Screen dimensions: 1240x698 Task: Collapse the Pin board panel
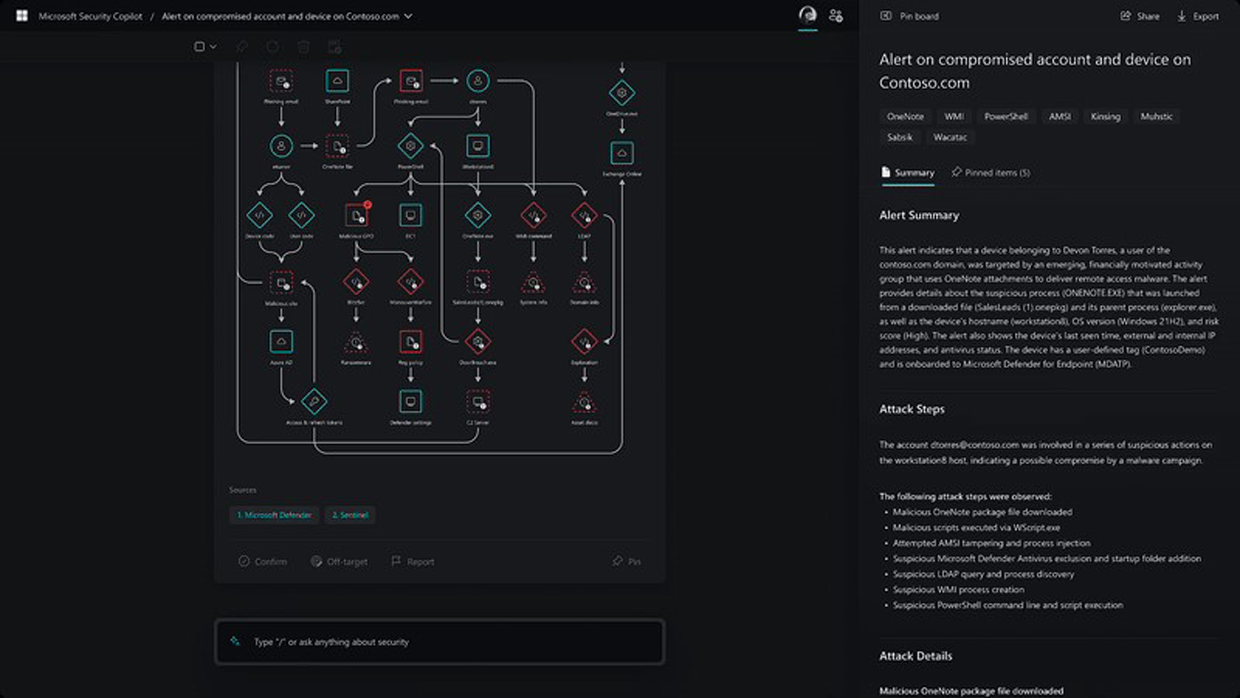click(x=886, y=16)
